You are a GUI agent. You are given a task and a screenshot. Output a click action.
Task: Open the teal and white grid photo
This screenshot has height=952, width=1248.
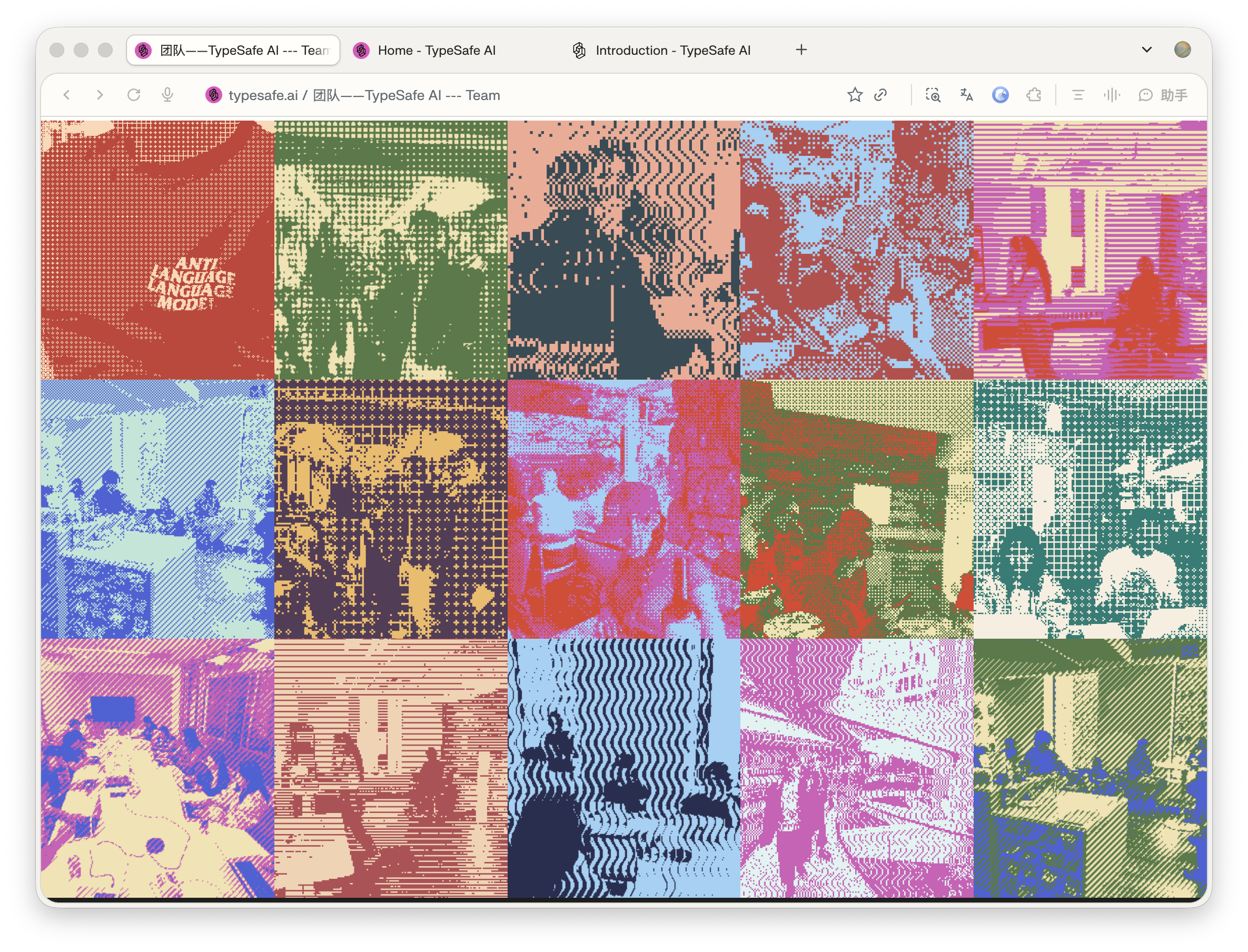[1089, 509]
